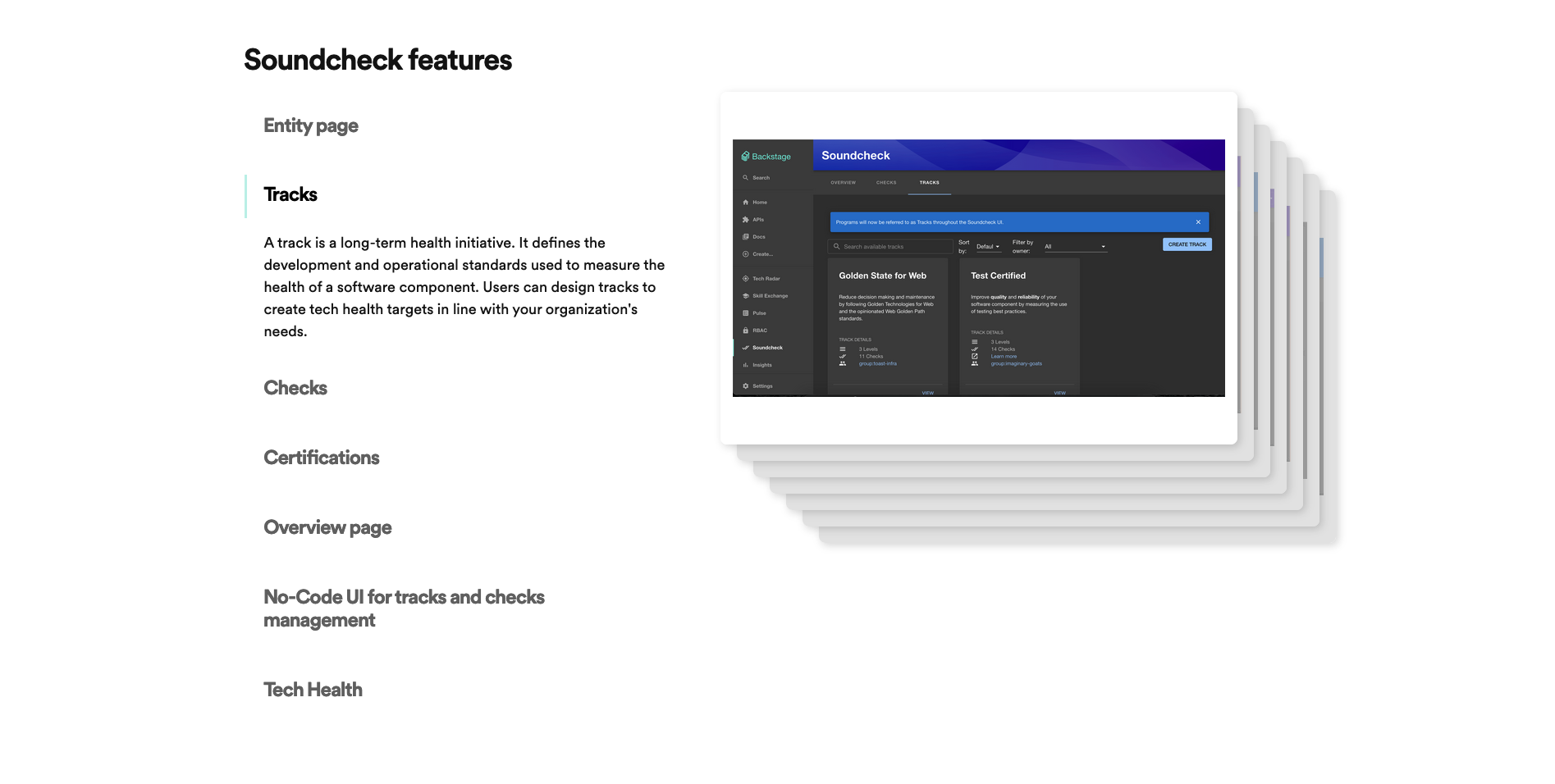Click the levels icon on Test Certified card

pyautogui.click(x=974, y=342)
